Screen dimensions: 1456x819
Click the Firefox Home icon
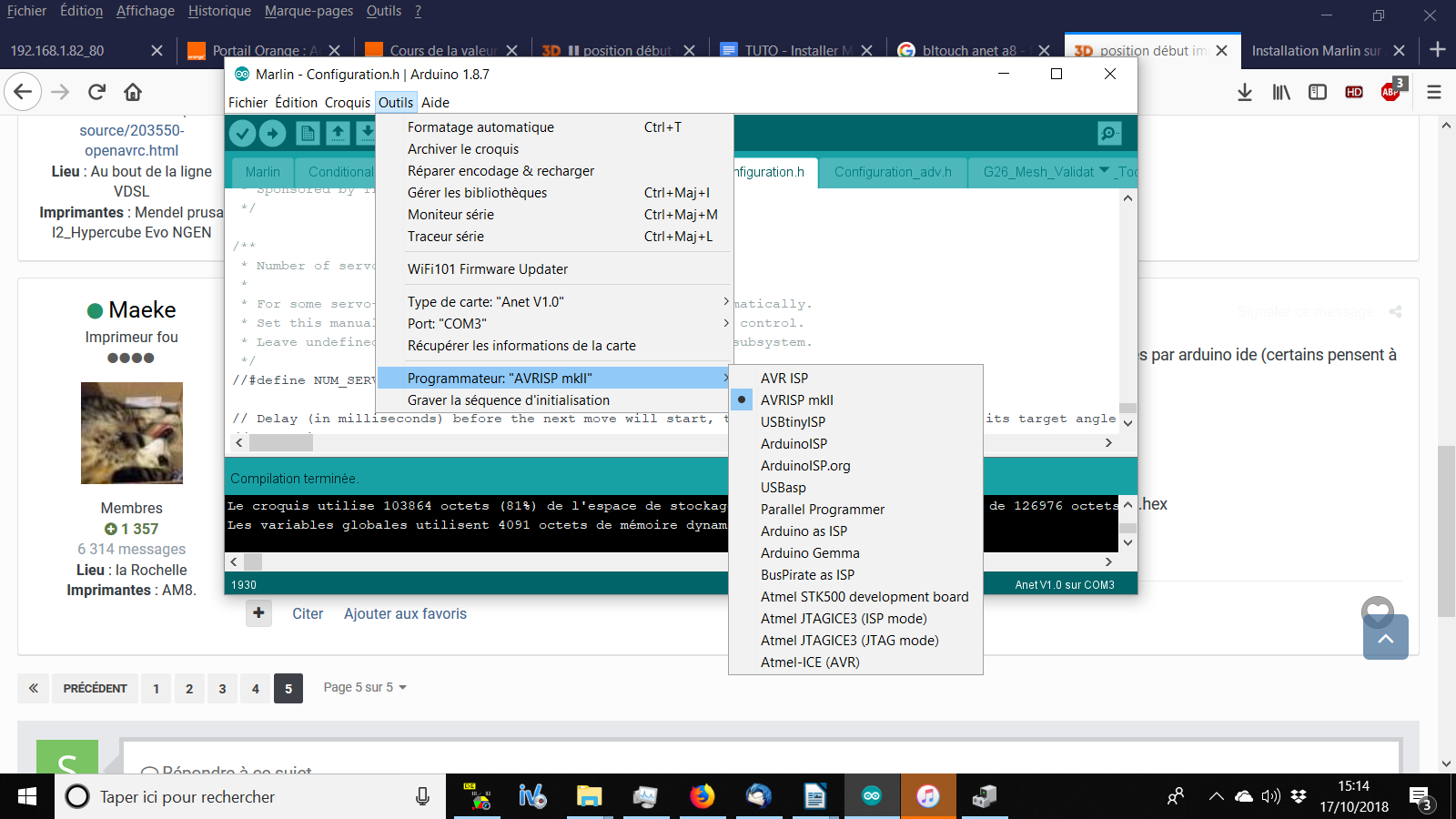click(x=133, y=92)
